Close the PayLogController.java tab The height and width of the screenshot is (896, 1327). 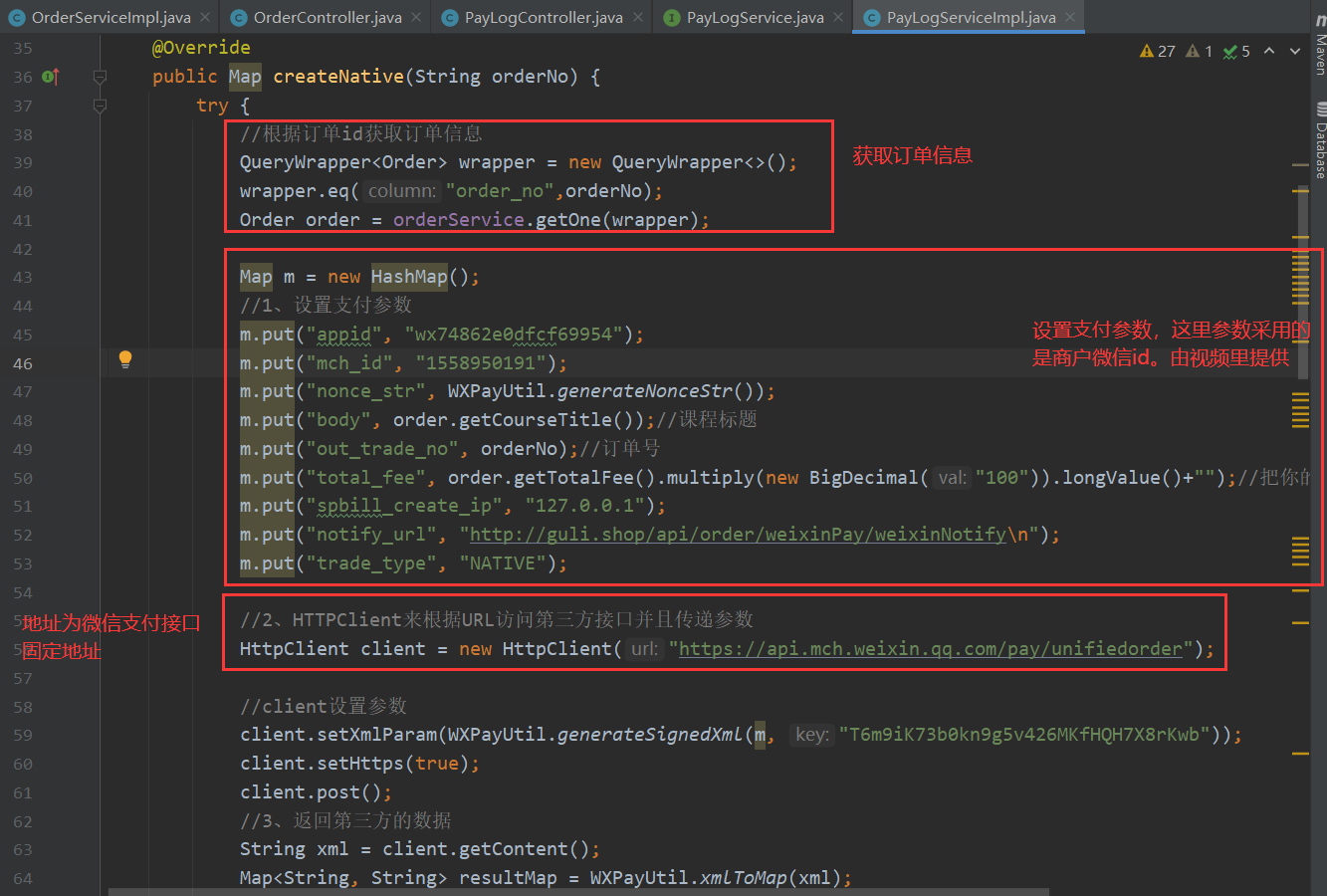tap(637, 17)
